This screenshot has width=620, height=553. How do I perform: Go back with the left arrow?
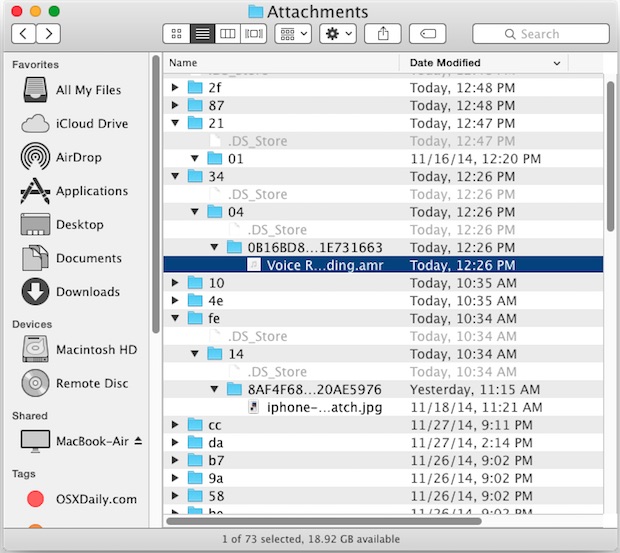(x=24, y=34)
